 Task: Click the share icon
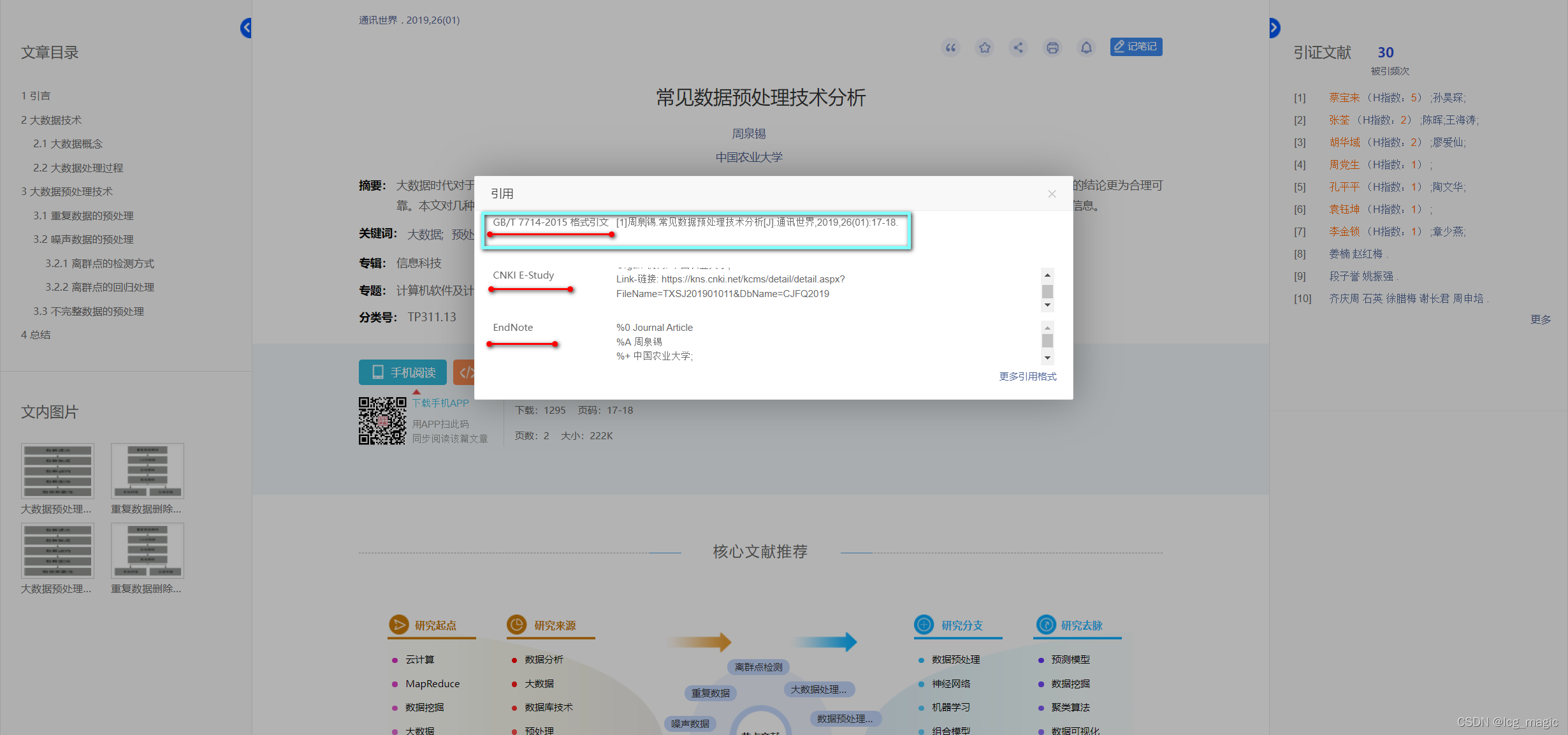point(1019,48)
